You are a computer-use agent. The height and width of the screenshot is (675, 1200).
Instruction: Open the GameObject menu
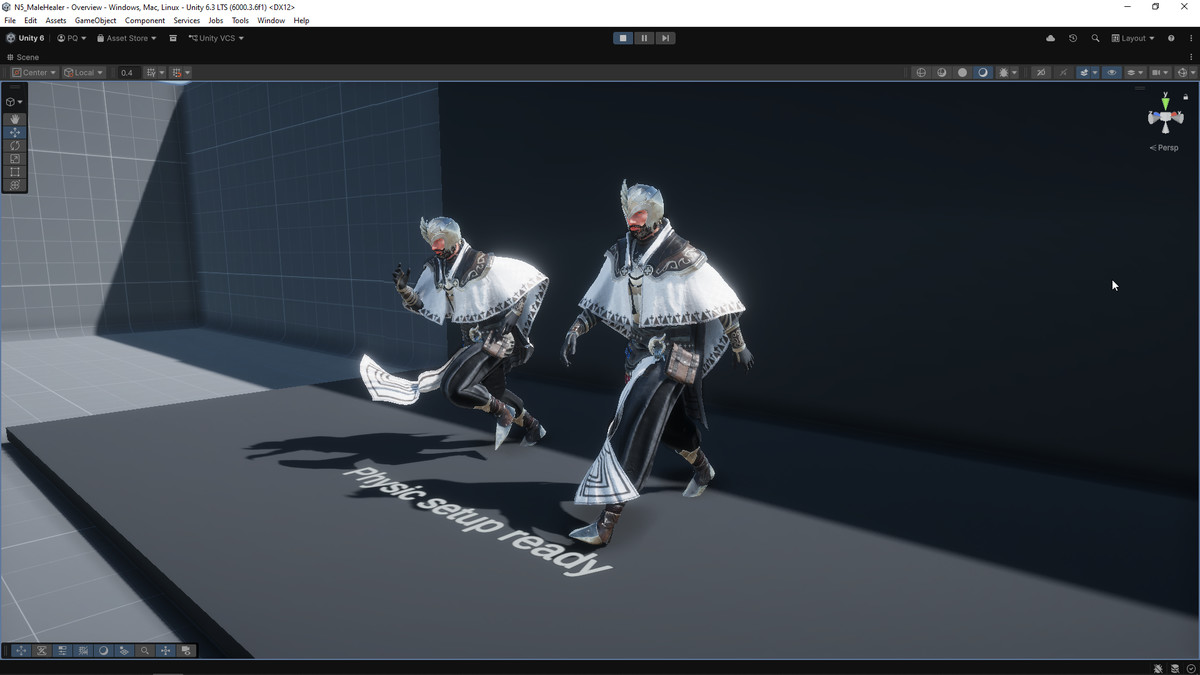[95, 20]
